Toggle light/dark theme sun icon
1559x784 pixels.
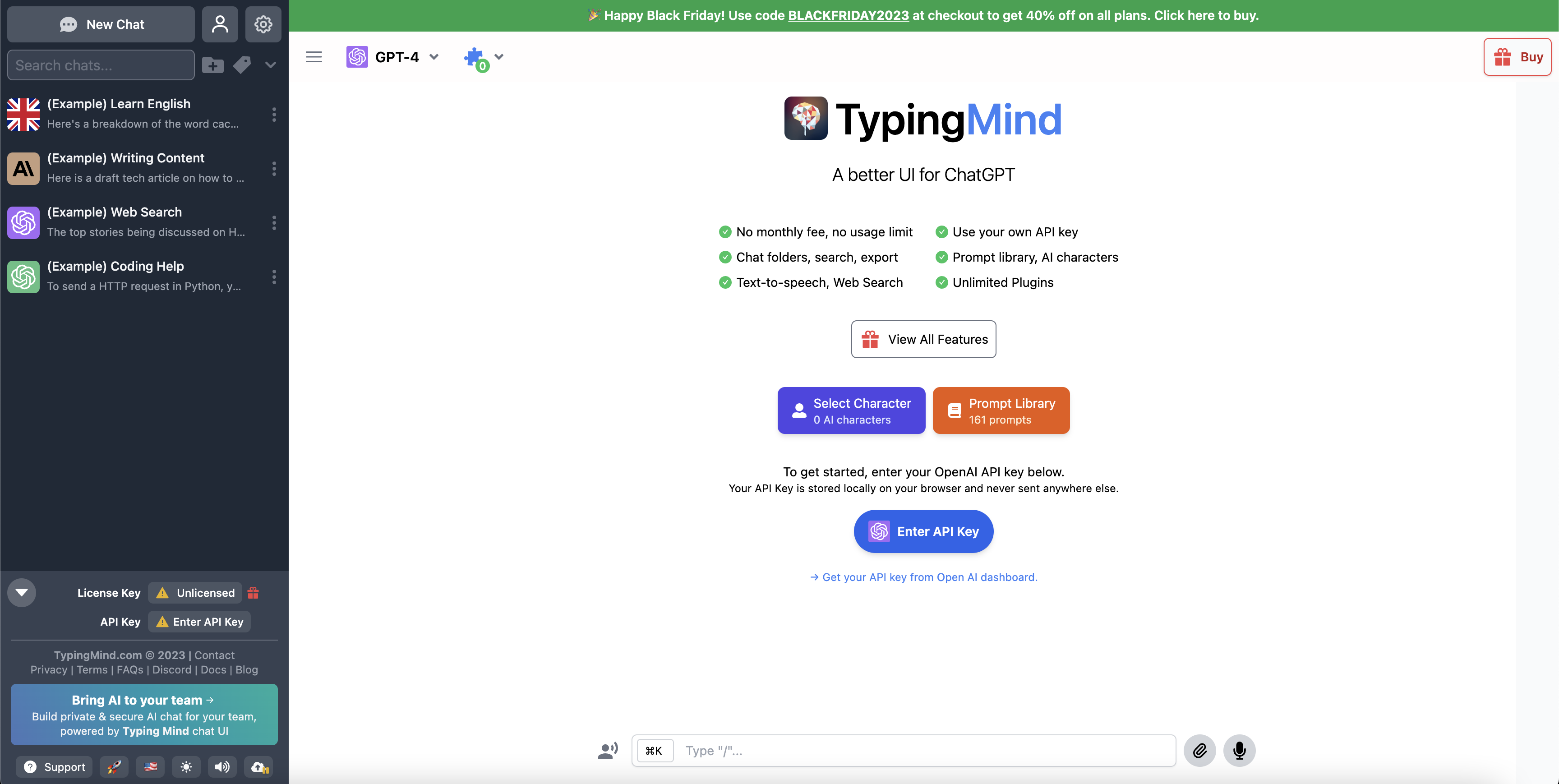click(186, 767)
